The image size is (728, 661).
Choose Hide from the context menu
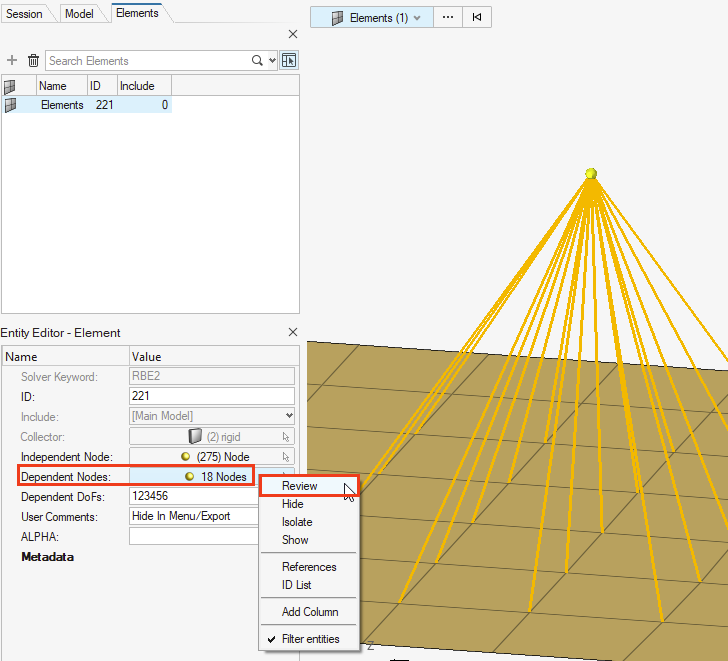point(292,504)
